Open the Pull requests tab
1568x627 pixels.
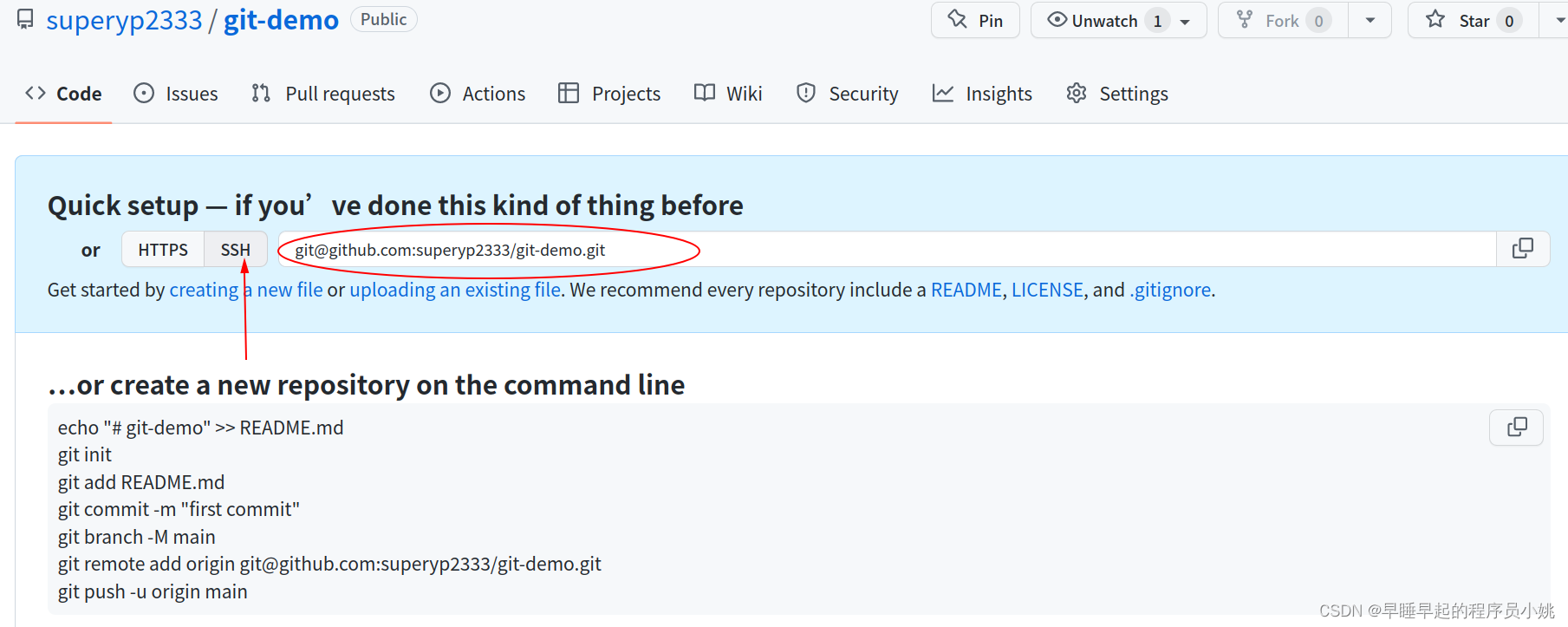click(x=323, y=94)
